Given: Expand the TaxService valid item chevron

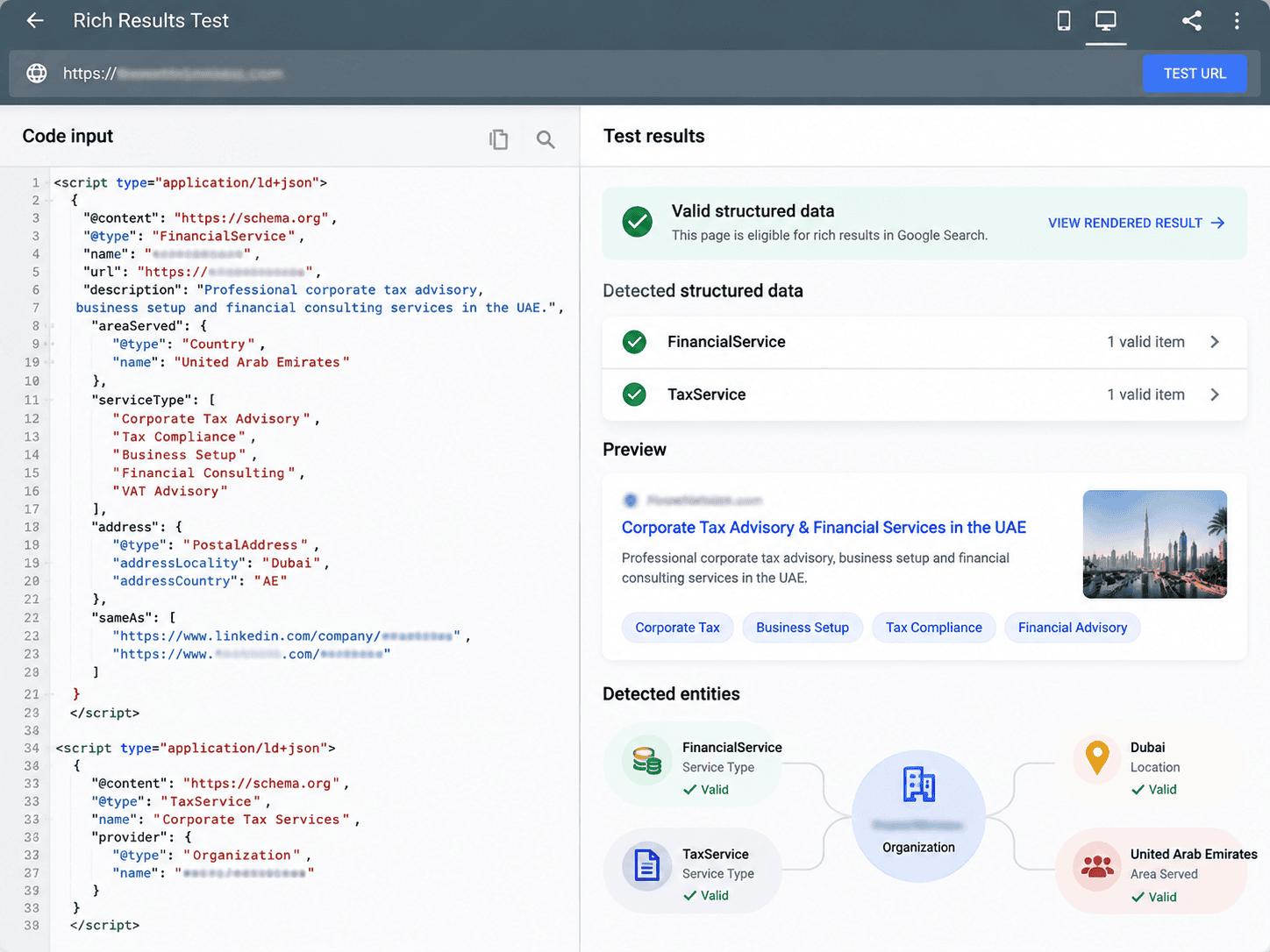Looking at the screenshot, I should click(x=1215, y=394).
